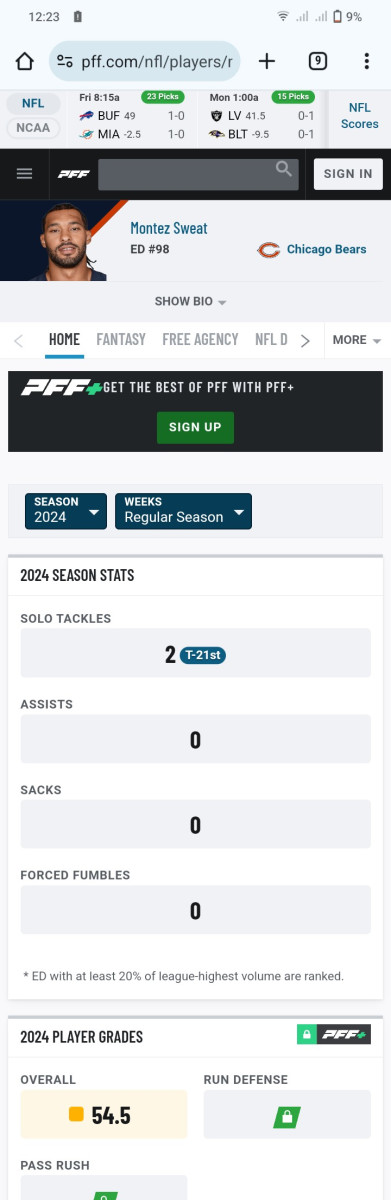Open the PFF hamburger menu
Image resolution: width=391 pixels, height=1200 pixels.
point(25,173)
